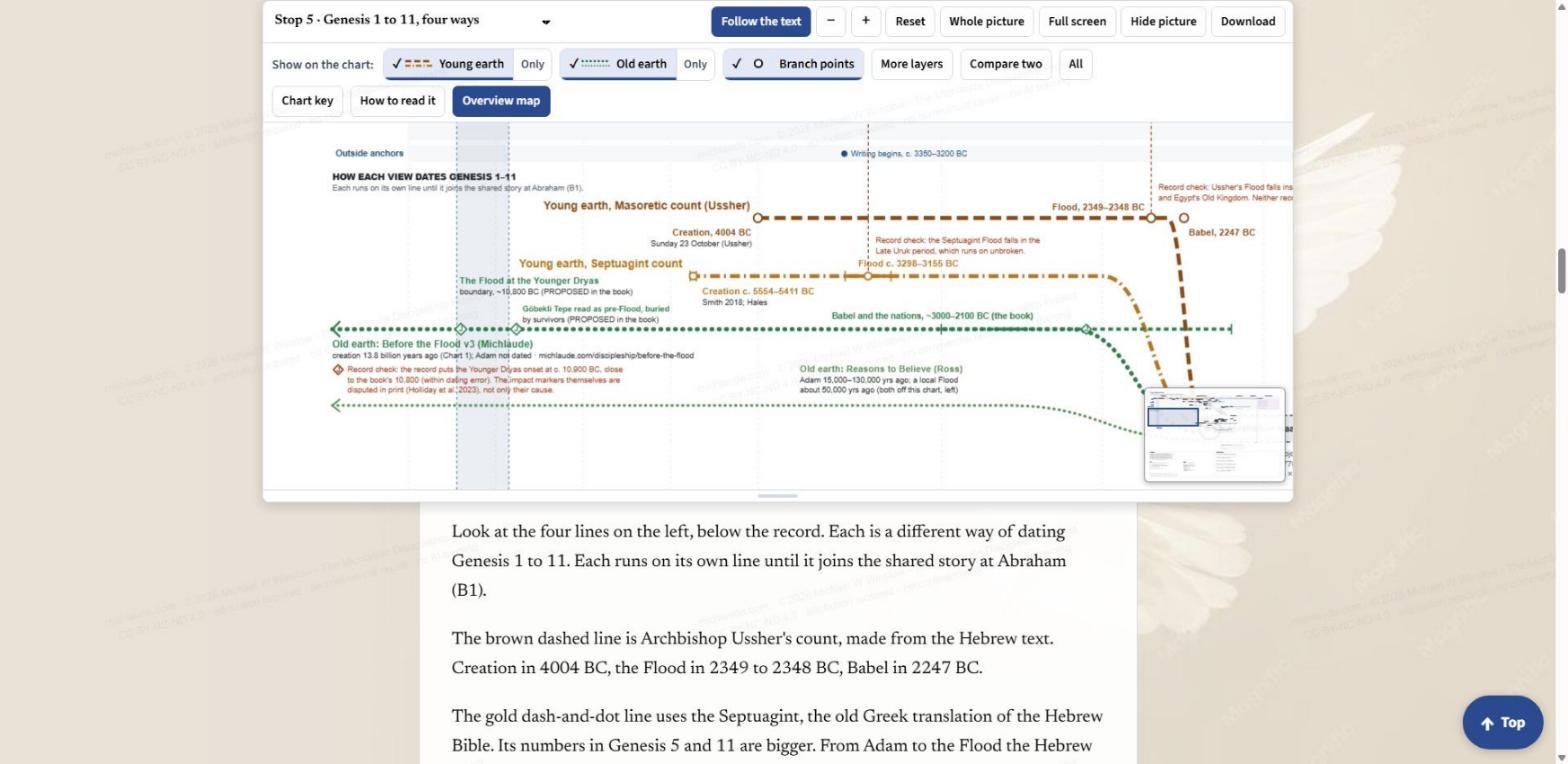This screenshot has width=1568, height=764.
Task: Open How to read it
Action: pos(397,101)
